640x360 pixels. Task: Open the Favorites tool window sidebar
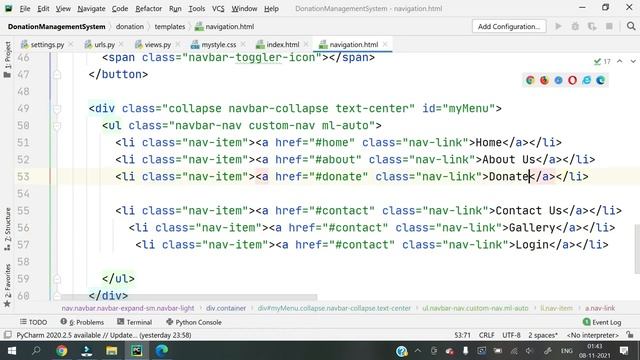7,285
